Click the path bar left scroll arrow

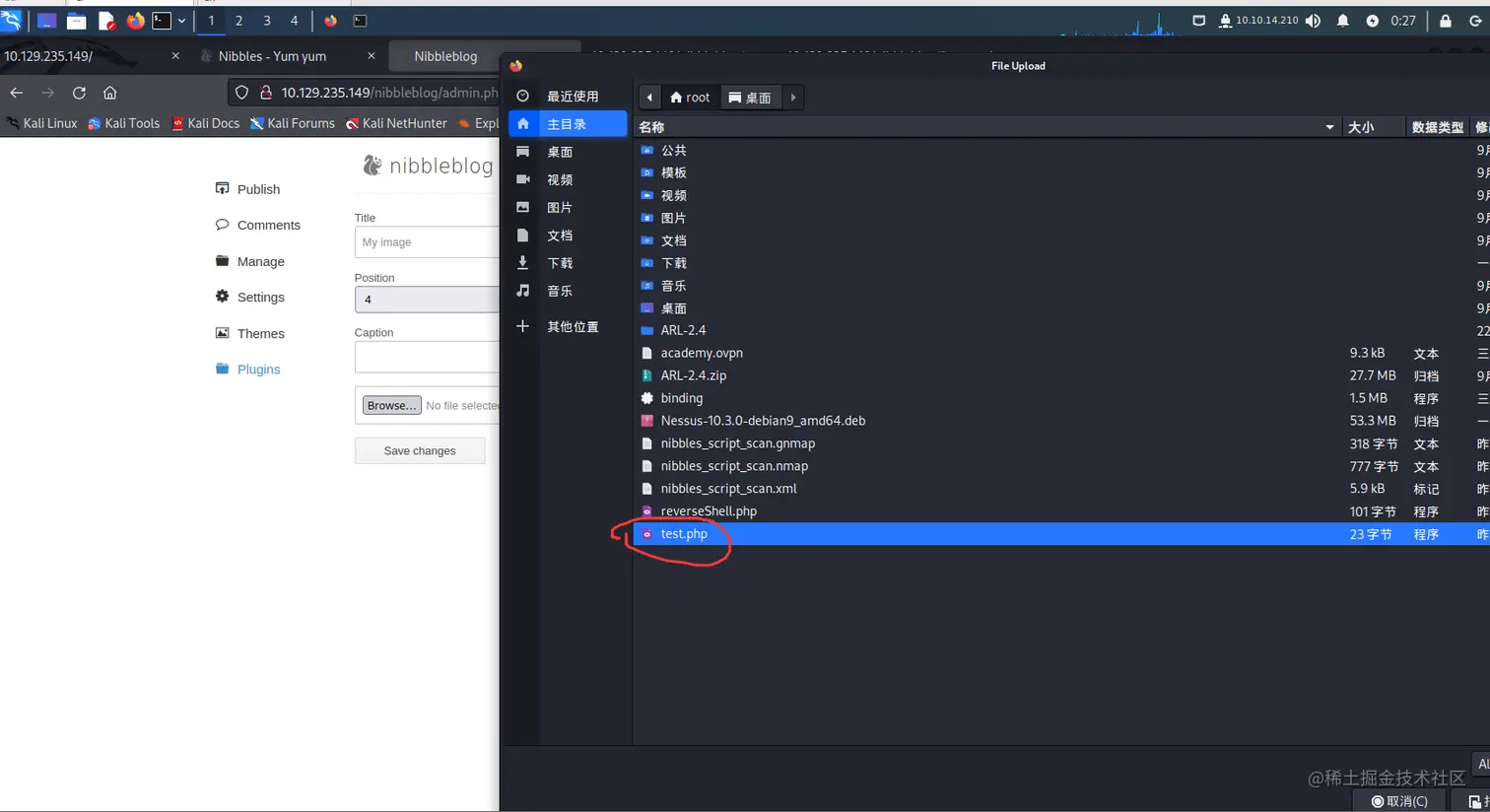(649, 97)
